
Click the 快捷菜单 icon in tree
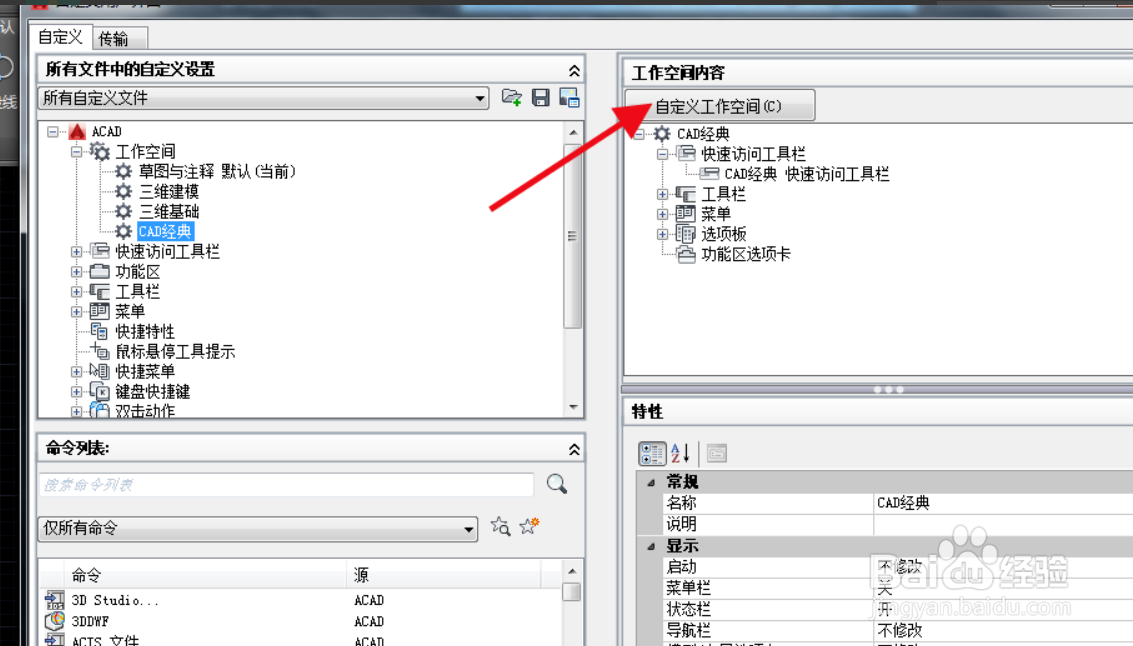99,371
